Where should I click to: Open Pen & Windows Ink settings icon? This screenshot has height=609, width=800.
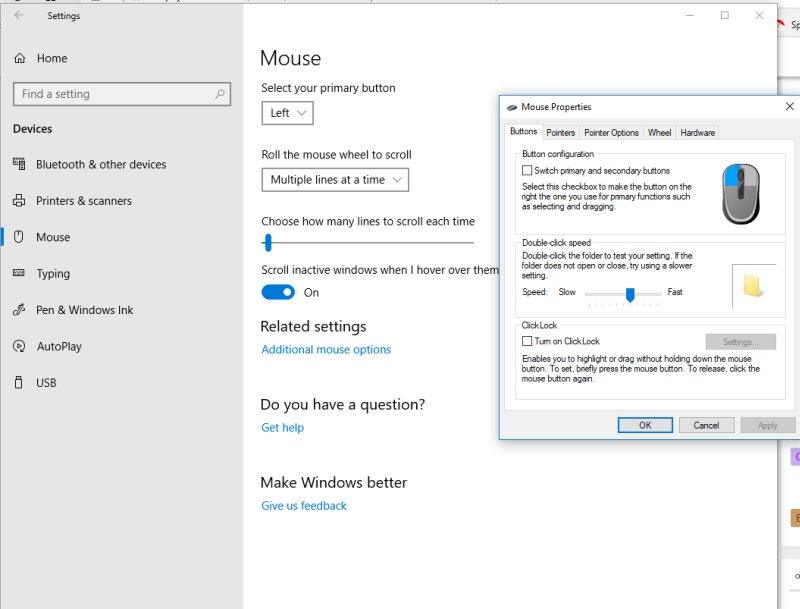(18, 310)
